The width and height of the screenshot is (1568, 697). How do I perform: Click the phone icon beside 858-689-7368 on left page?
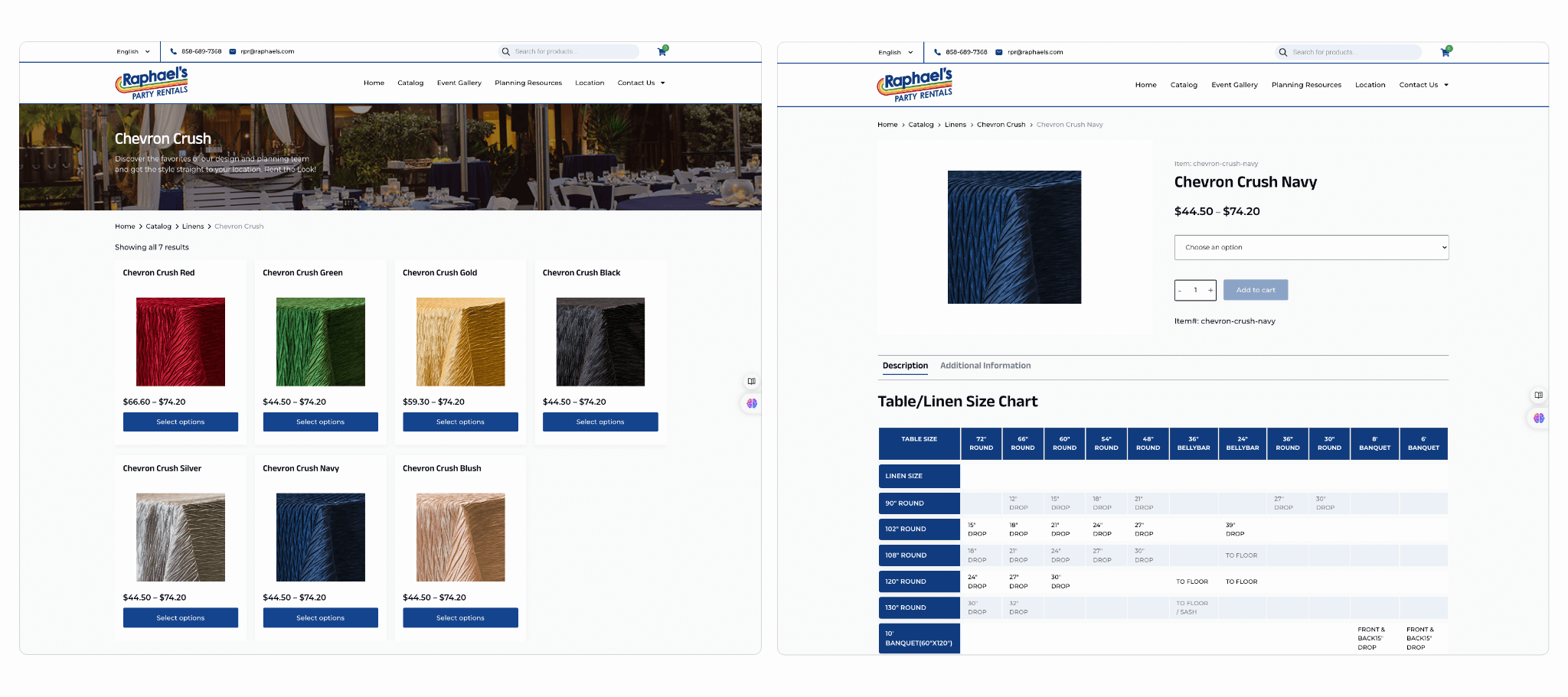point(174,51)
